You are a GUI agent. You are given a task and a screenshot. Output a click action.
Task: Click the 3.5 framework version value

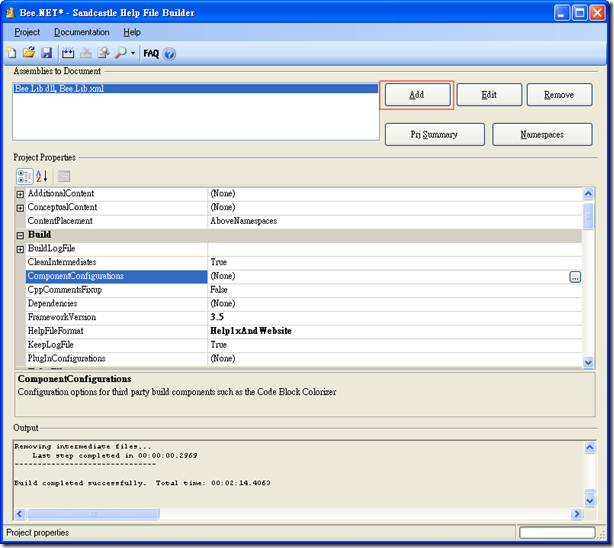(395, 318)
